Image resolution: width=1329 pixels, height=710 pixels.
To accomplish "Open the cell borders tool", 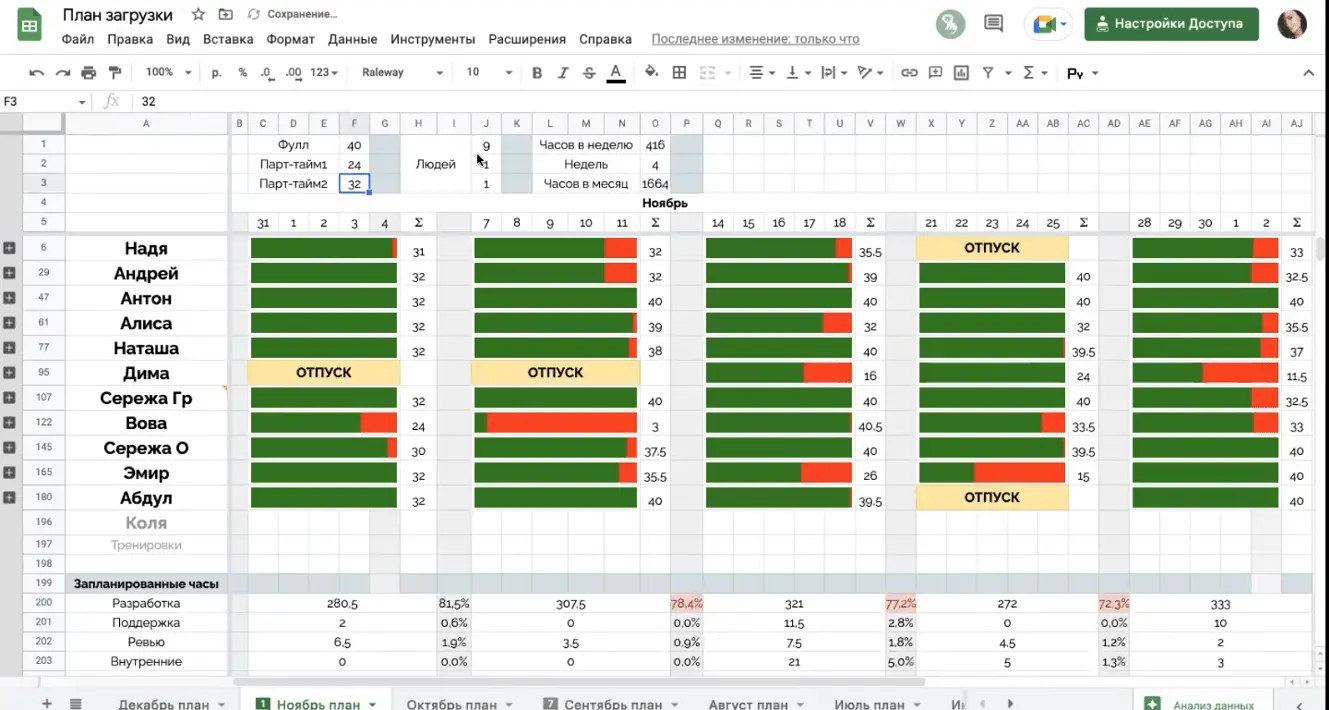I will [x=680, y=73].
